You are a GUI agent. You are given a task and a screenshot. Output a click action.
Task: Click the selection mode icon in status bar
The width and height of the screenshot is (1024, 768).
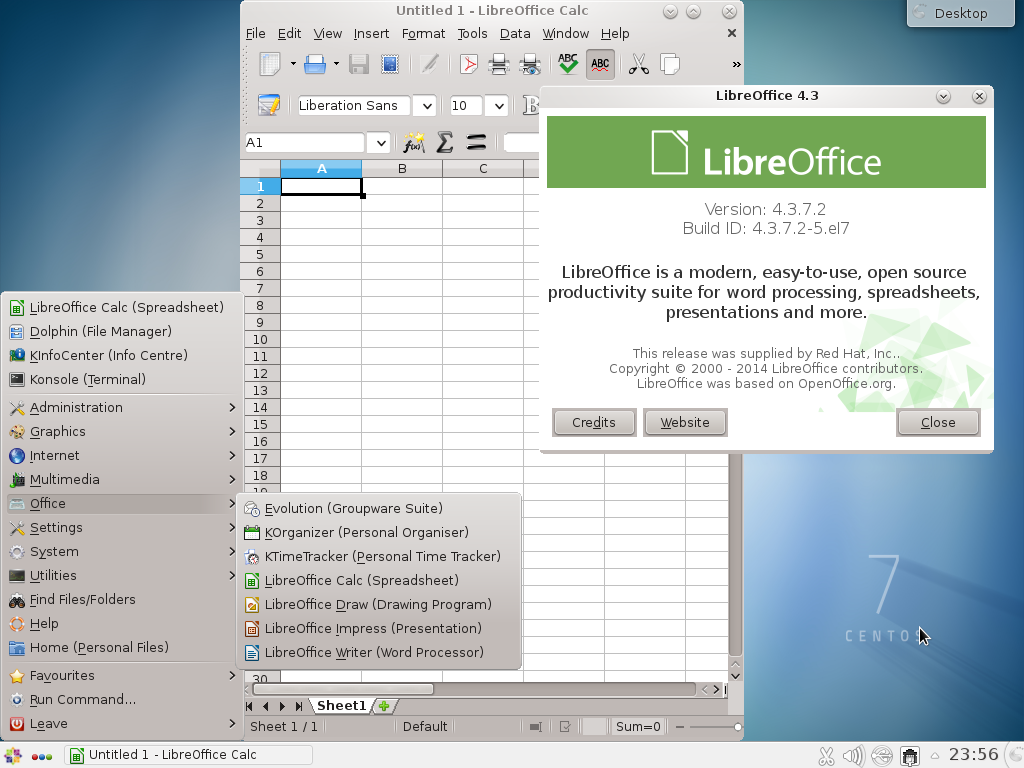[x=536, y=727]
